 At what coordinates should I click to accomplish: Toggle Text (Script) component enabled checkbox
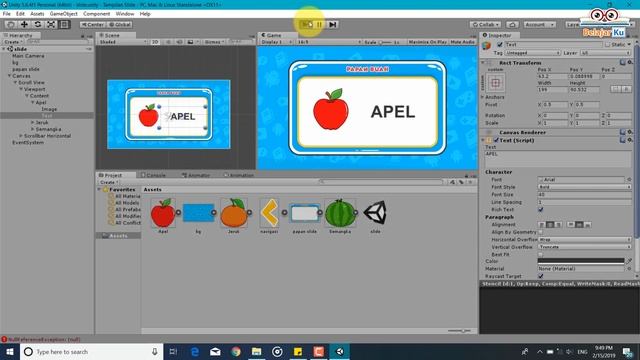pyautogui.click(x=496, y=140)
